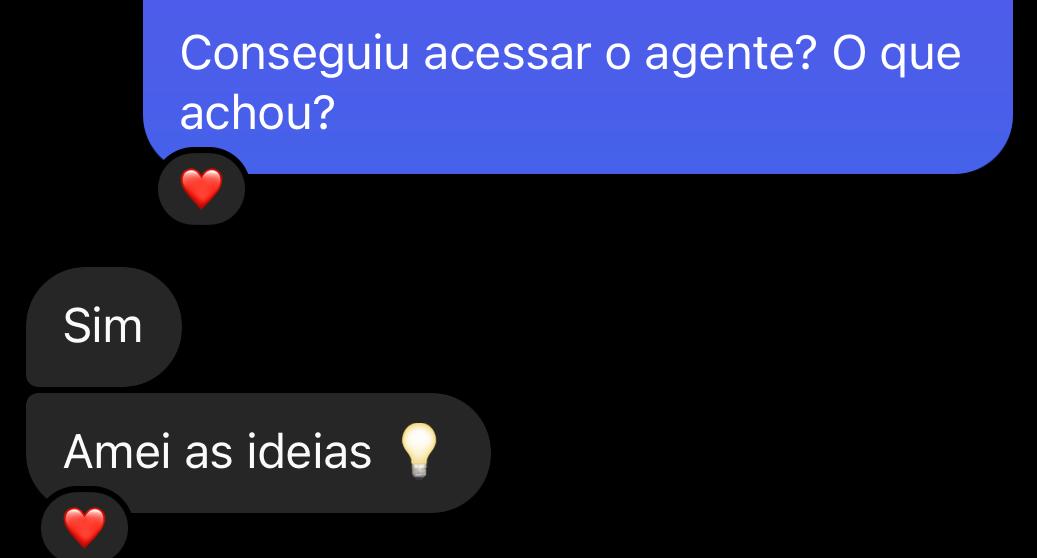Click the 'O que' text in the blue message
This screenshot has width=1037, height=558.
point(896,54)
